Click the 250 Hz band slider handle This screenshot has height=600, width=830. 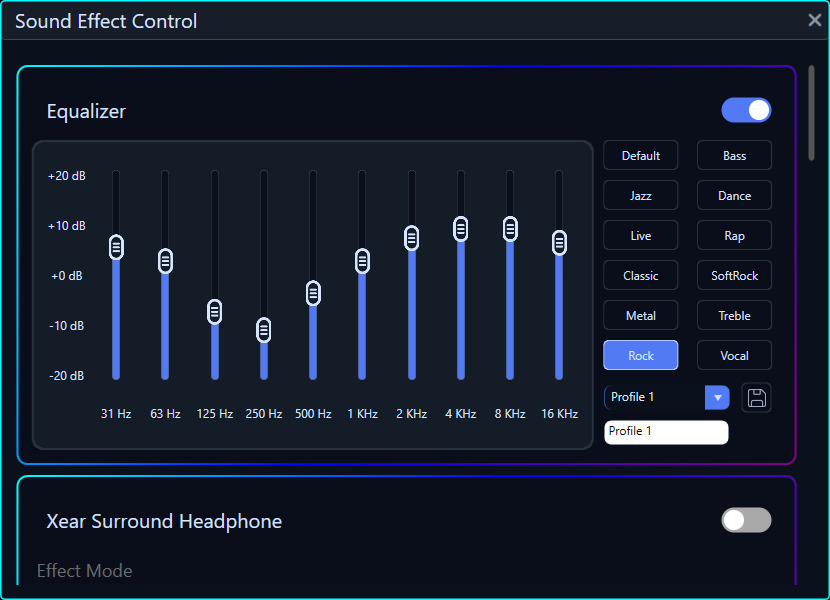click(264, 330)
